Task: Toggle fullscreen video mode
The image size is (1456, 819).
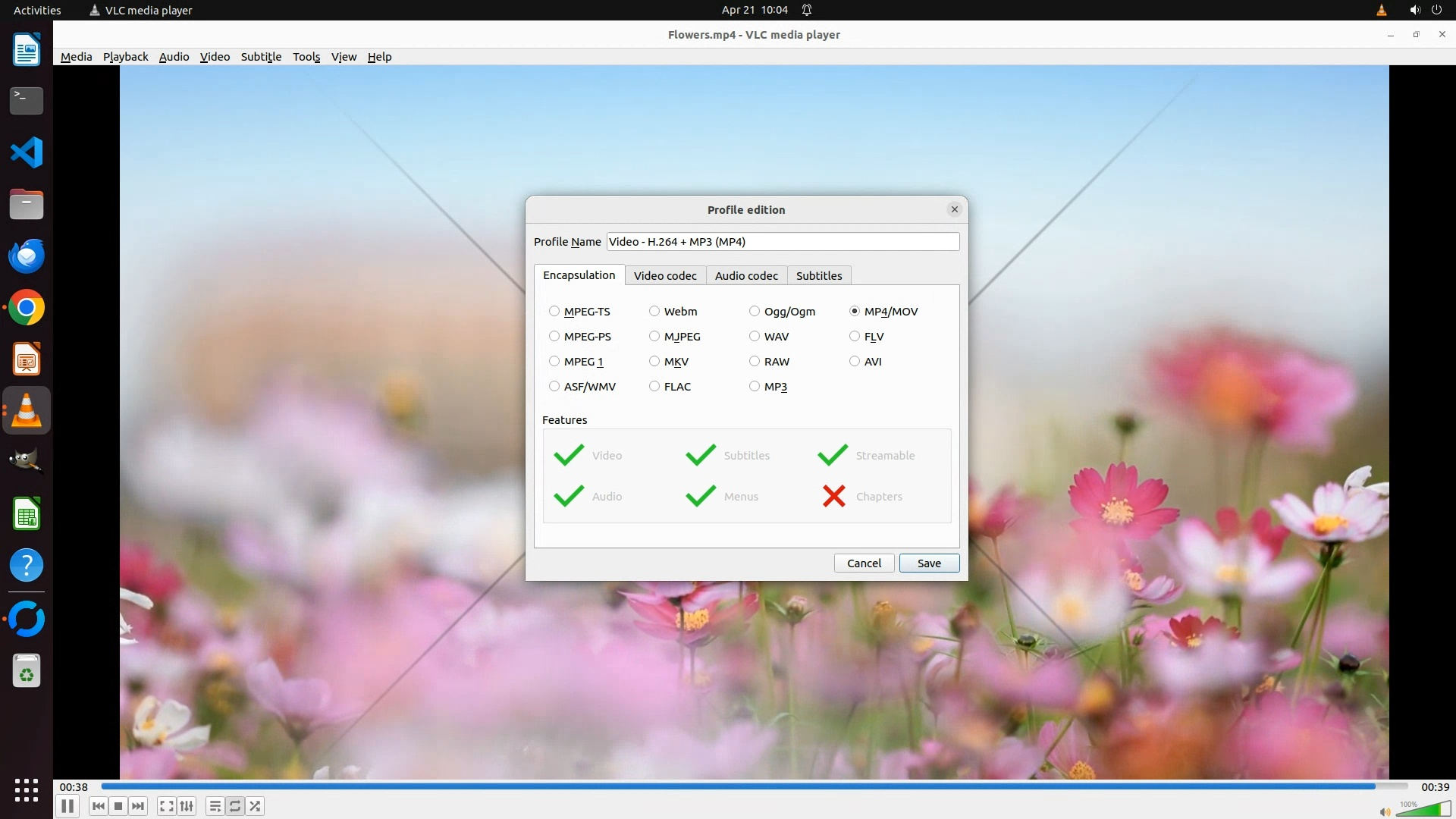Action: point(167,806)
